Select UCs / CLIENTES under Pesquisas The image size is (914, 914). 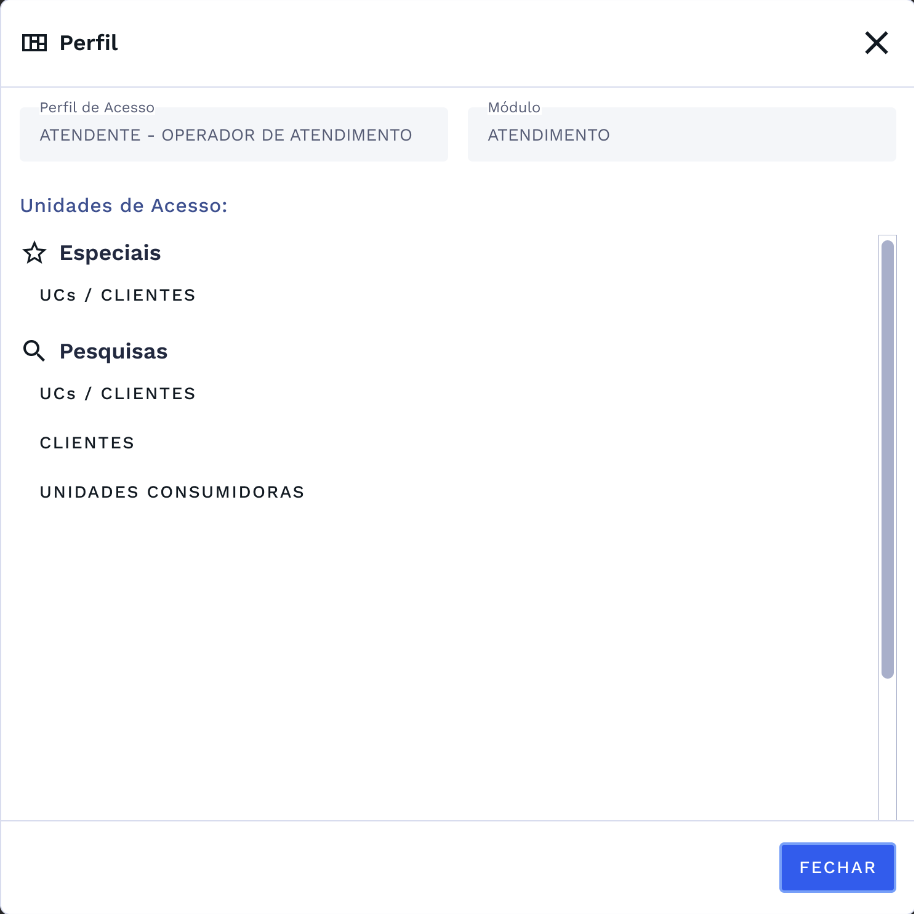tap(117, 393)
